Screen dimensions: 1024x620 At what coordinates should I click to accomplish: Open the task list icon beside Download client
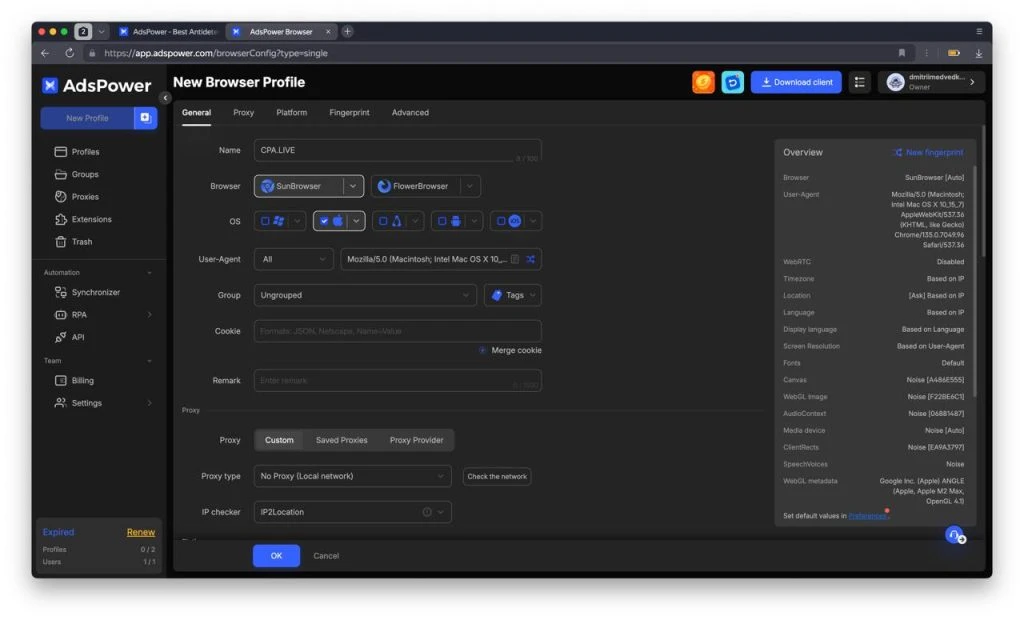[859, 82]
